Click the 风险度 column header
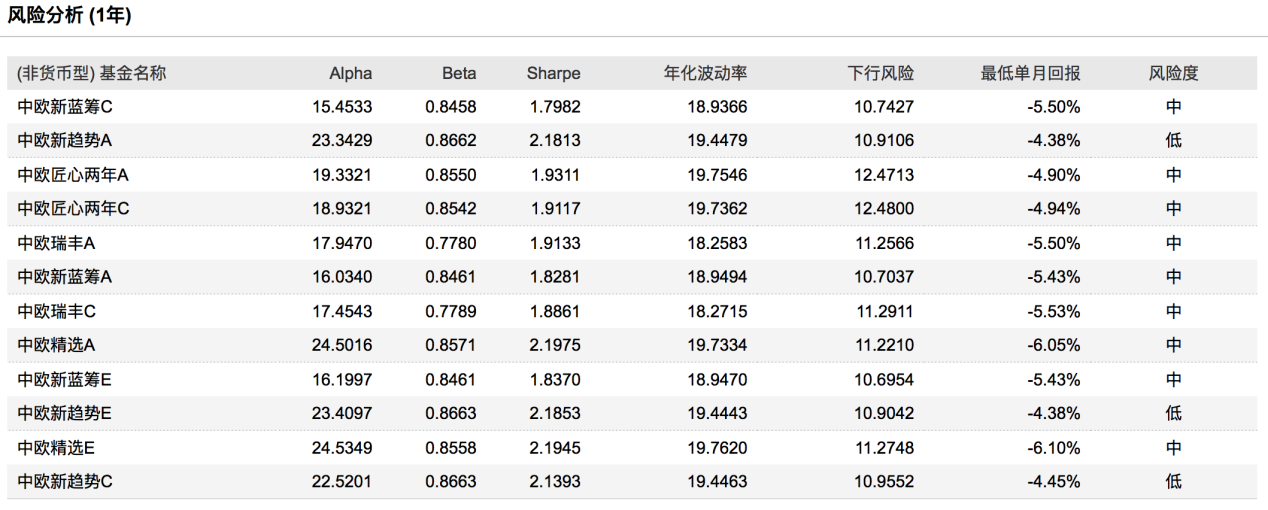Viewport: 1268px width, 510px height. [1173, 73]
